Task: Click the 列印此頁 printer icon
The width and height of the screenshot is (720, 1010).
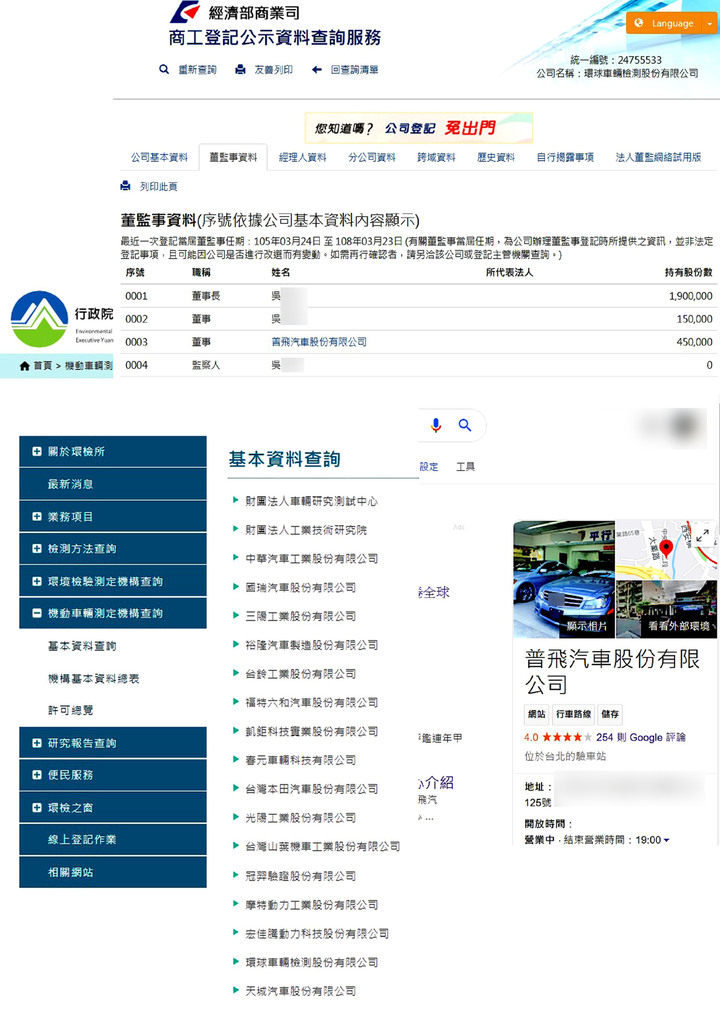Action: (x=126, y=186)
